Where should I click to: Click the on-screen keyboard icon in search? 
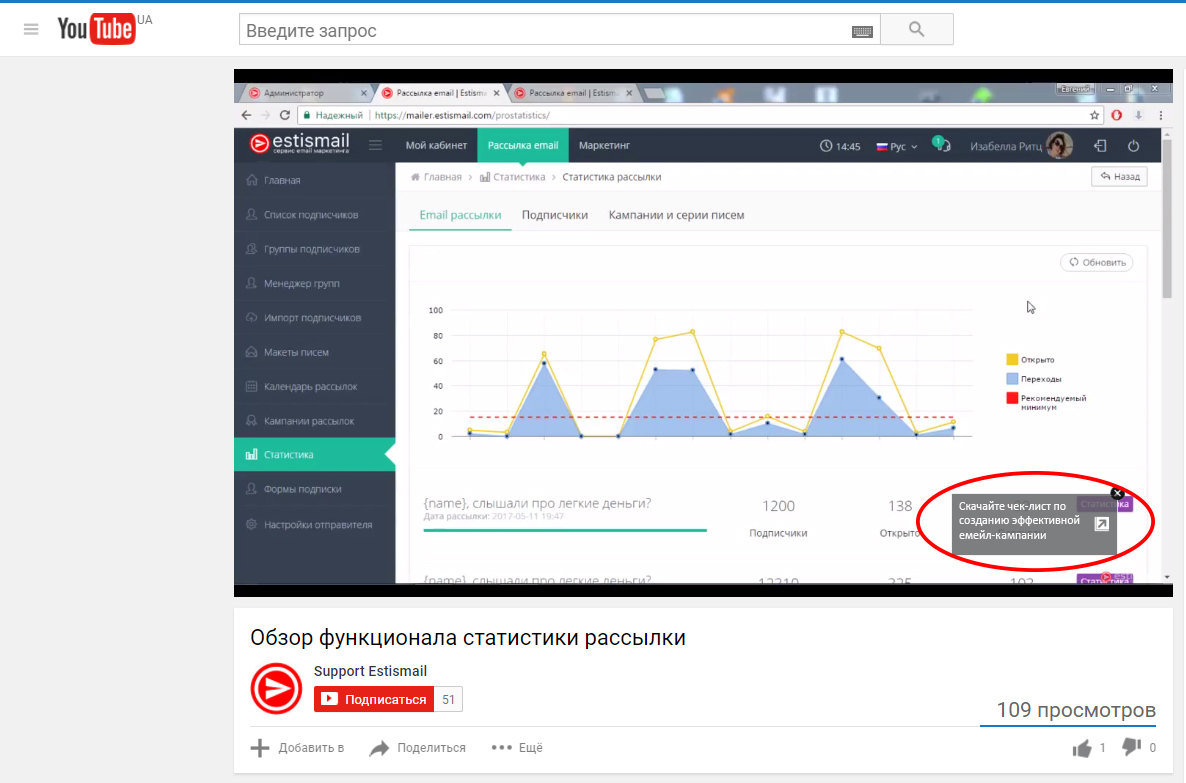(862, 31)
